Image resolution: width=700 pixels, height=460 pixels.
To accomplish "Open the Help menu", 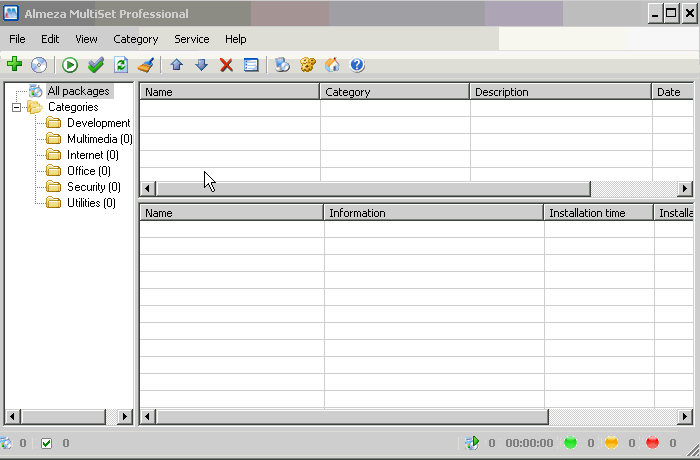I will (x=235, y=39).
